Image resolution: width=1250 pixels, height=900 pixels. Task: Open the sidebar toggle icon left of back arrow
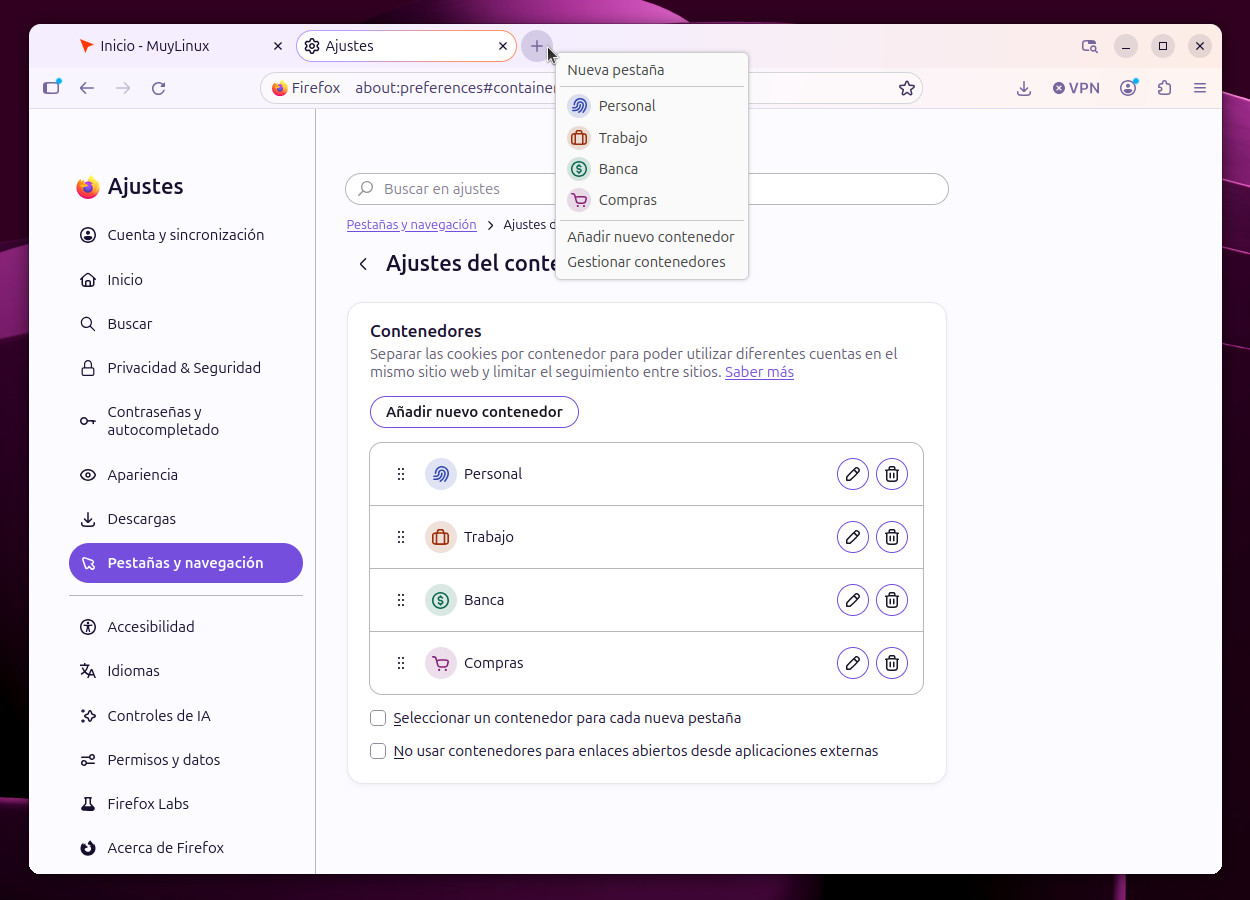coord(52,88)
